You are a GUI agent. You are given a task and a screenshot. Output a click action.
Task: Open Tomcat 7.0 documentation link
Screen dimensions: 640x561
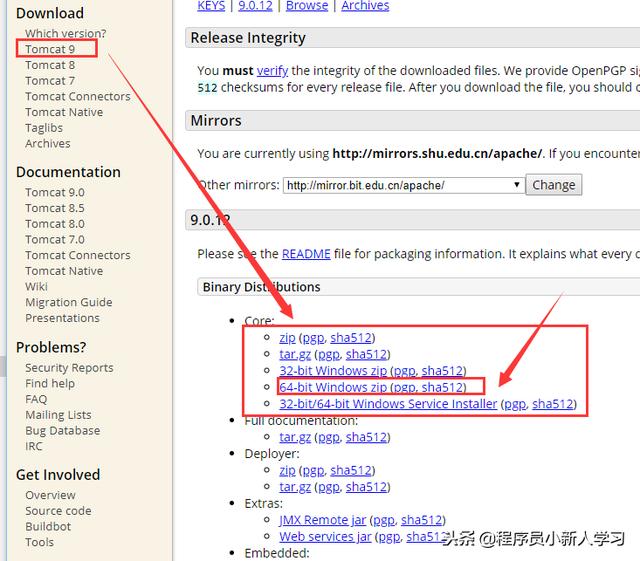55,240
